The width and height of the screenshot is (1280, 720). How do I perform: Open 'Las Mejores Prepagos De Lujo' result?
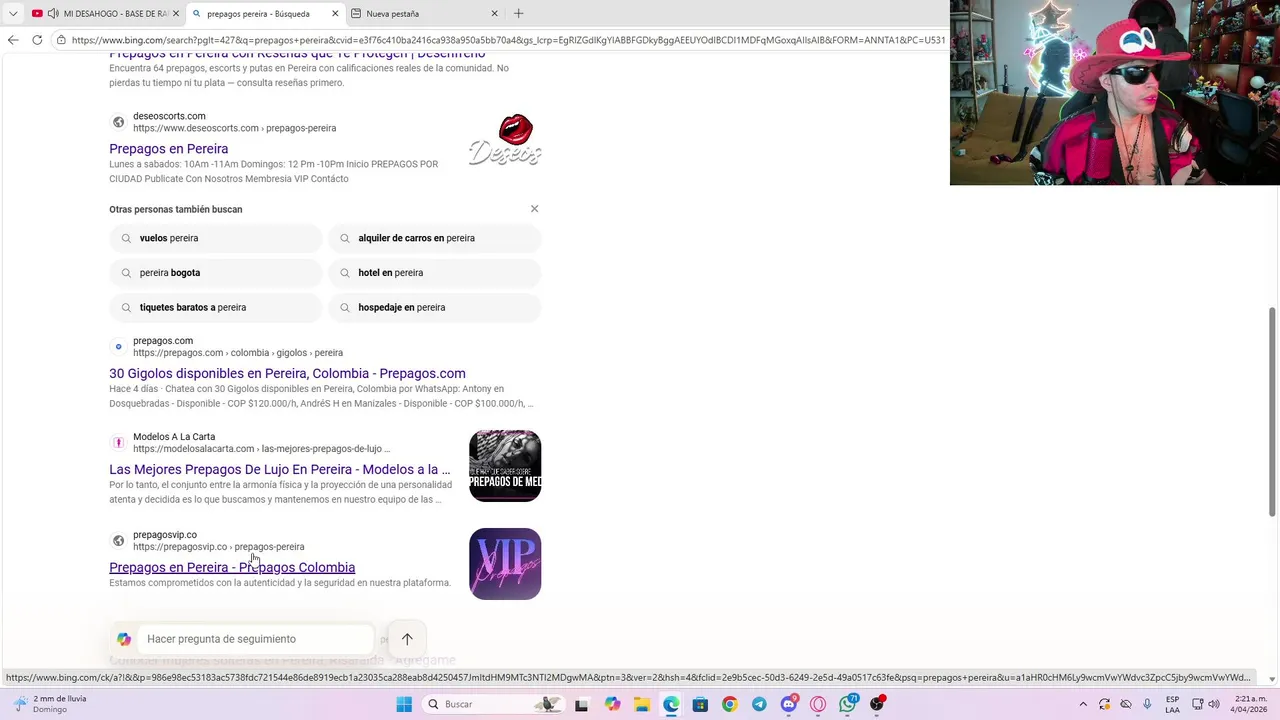pos(280,469)
